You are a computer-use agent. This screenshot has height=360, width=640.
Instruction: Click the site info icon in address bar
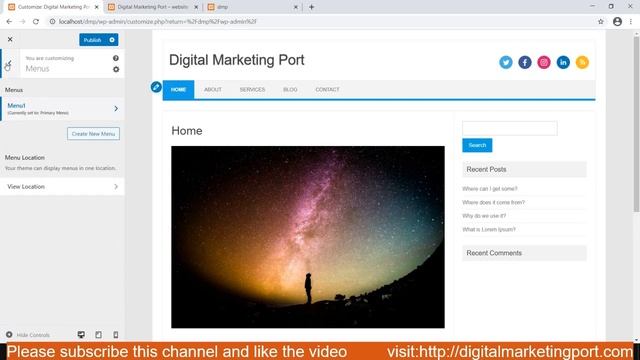pyautogui.click(x=52, y=22)
